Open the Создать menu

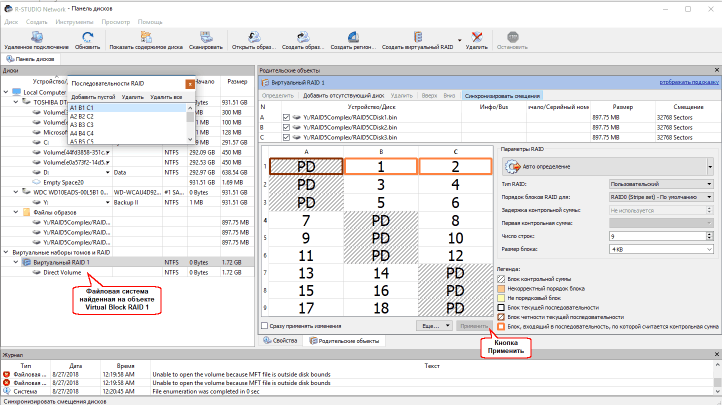click(x=36, y=22)
